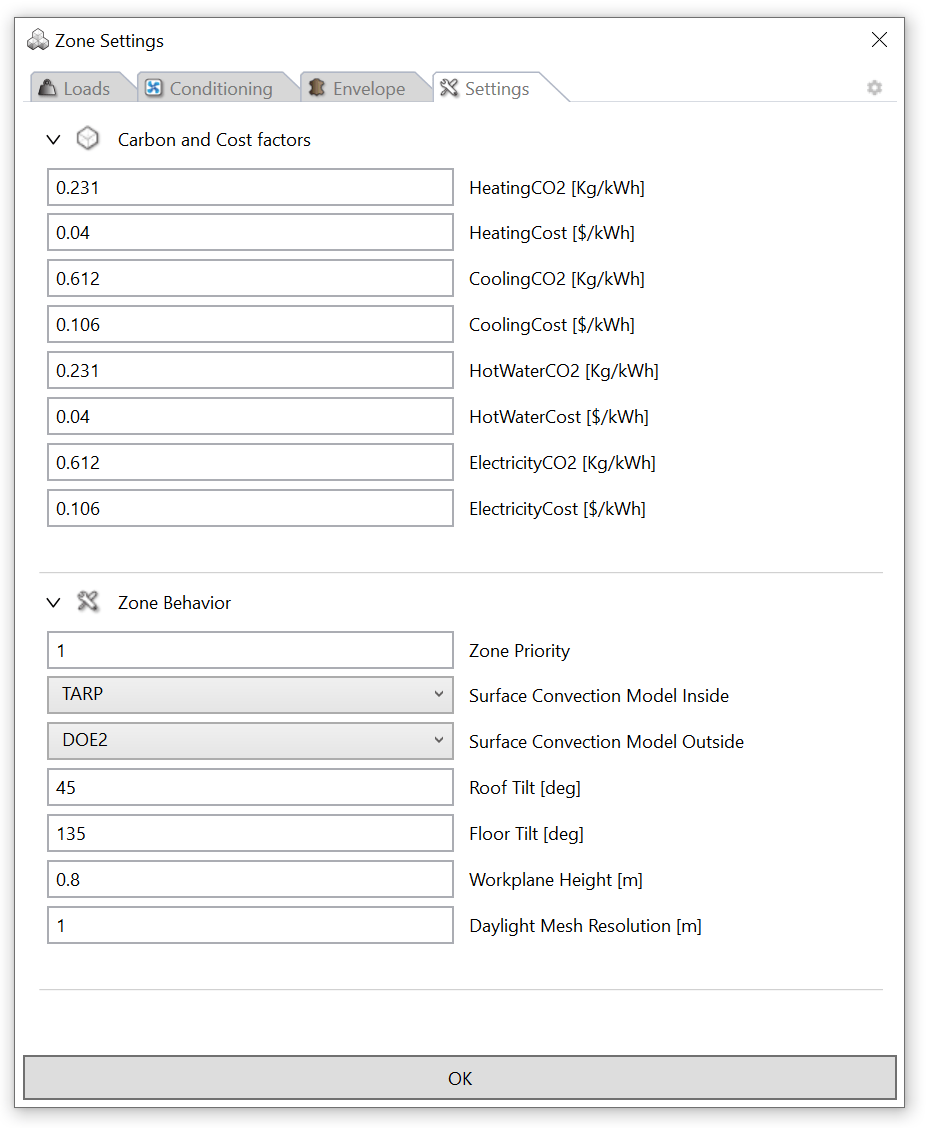Click the cube icon beside Carbon and Cost factors
Viewport: 928px width, 1128px height.
click(x=88, y=139)
